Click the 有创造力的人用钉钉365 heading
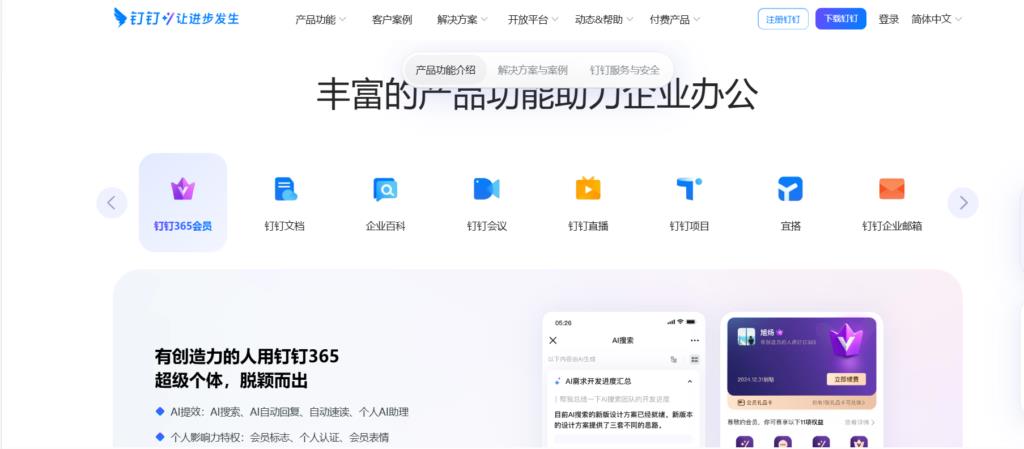The height and width of the screenshot is (449, 1024). (x=247, y=356)
